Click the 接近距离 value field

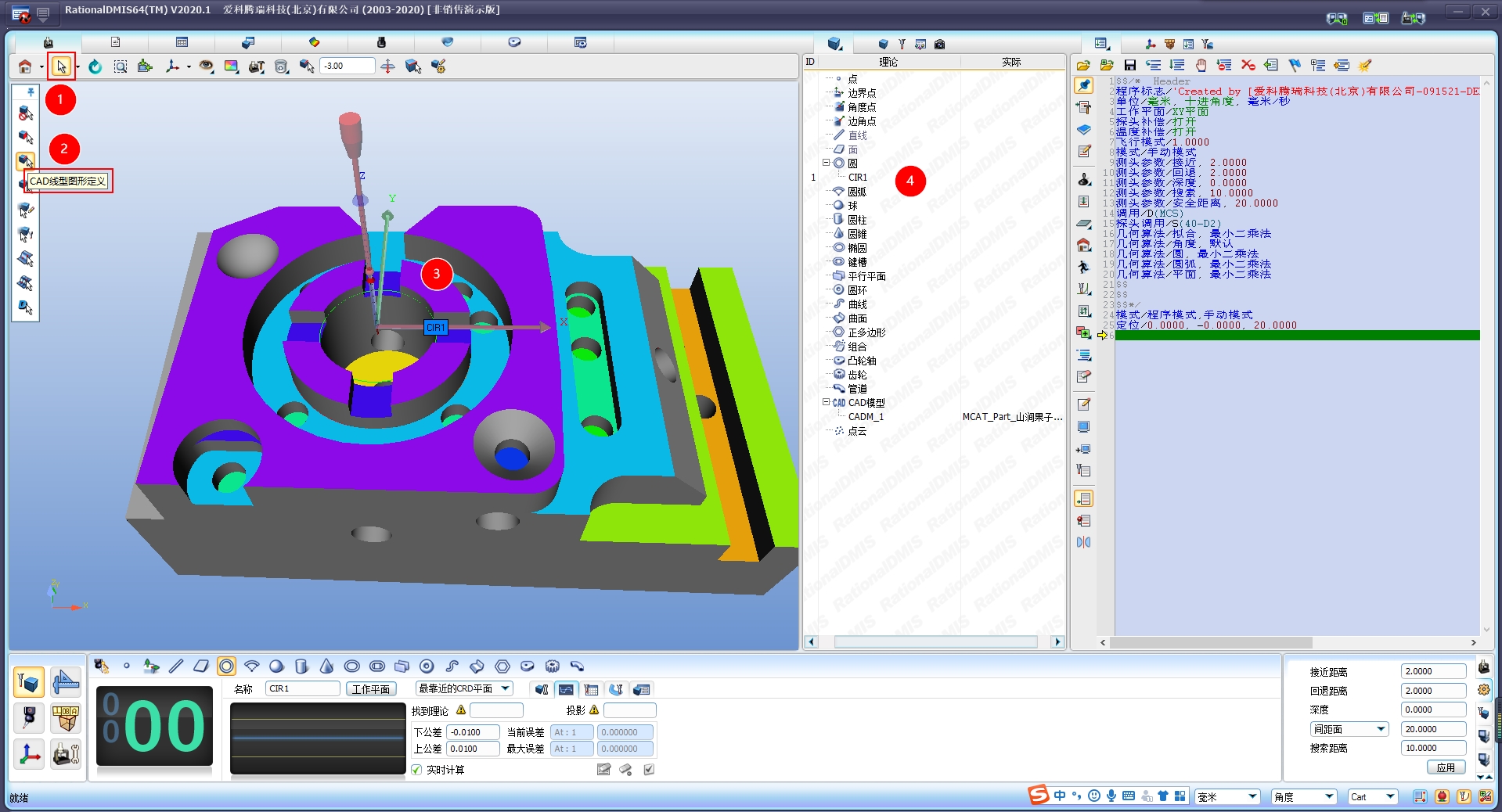pos(1433,671)
